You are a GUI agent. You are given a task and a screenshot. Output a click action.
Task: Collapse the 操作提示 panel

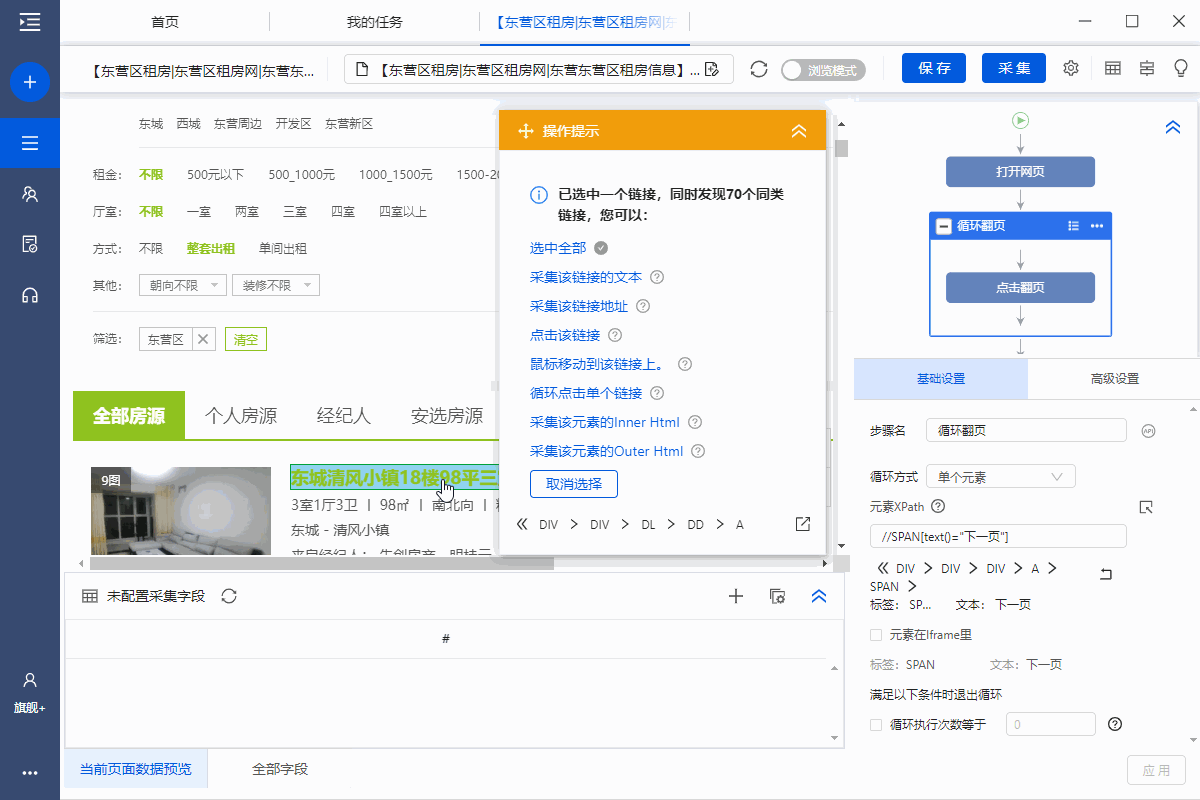pos(798,131)
